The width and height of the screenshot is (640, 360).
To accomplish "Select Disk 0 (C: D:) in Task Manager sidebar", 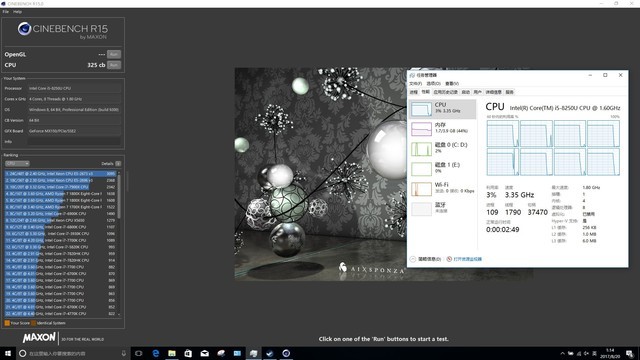I will pyautogui.click(x=442, y=149).
